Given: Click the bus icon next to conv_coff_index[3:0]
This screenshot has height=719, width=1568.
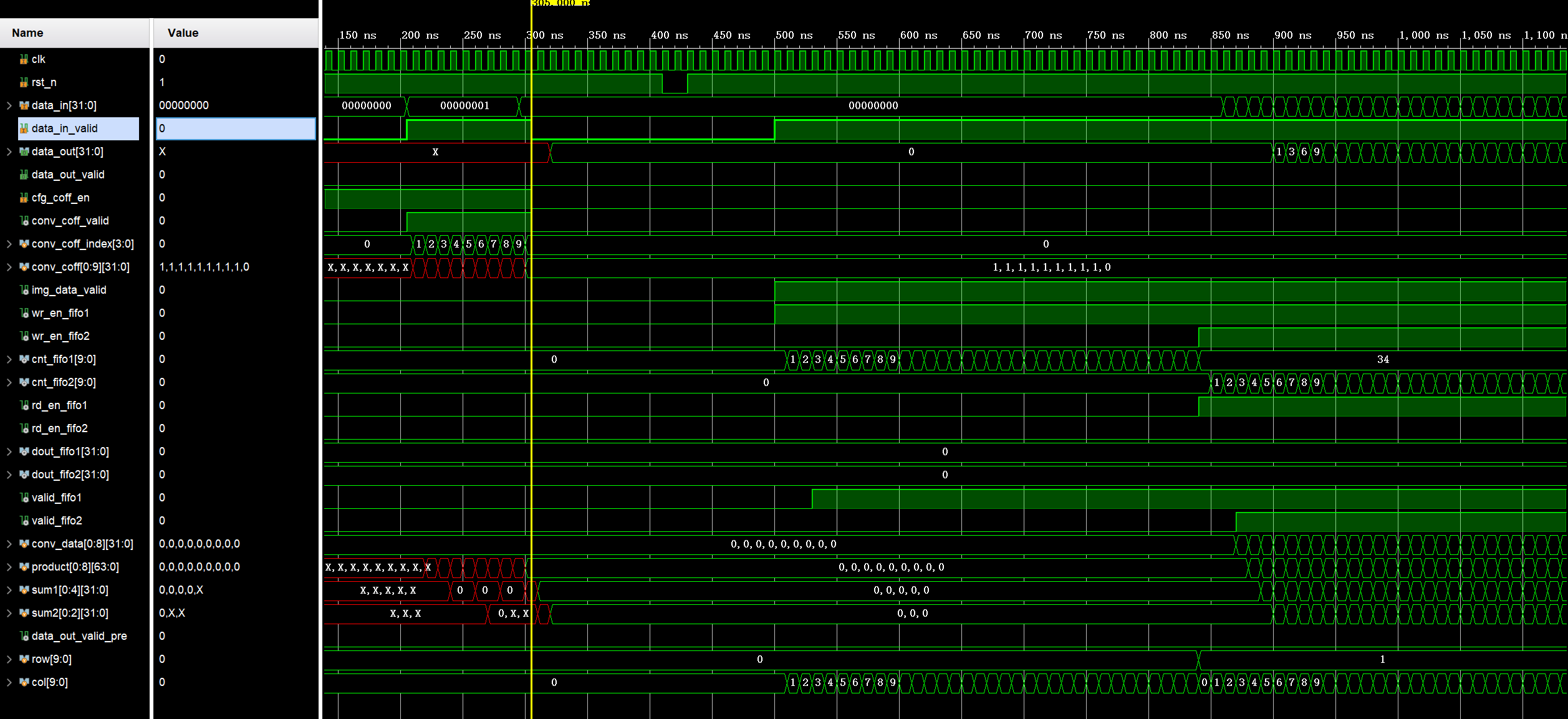Looking at the screenshot, I should 23,244.
